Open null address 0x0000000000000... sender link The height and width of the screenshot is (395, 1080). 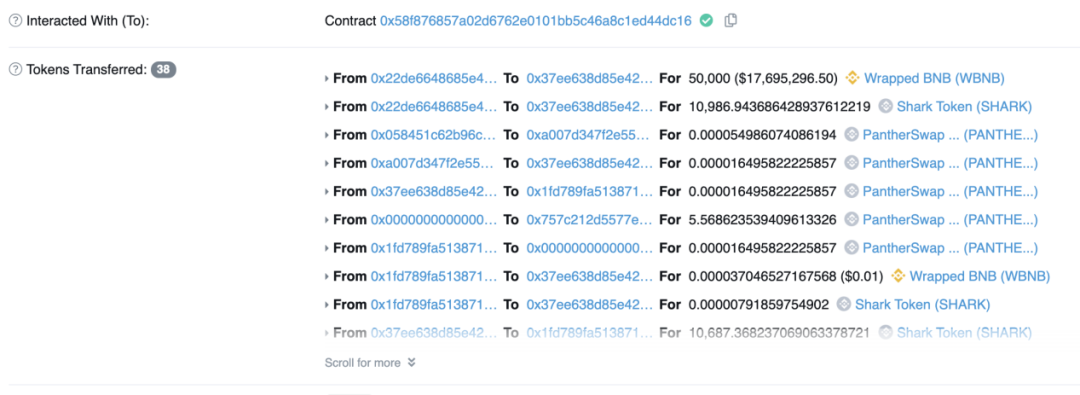click(433, 219)
